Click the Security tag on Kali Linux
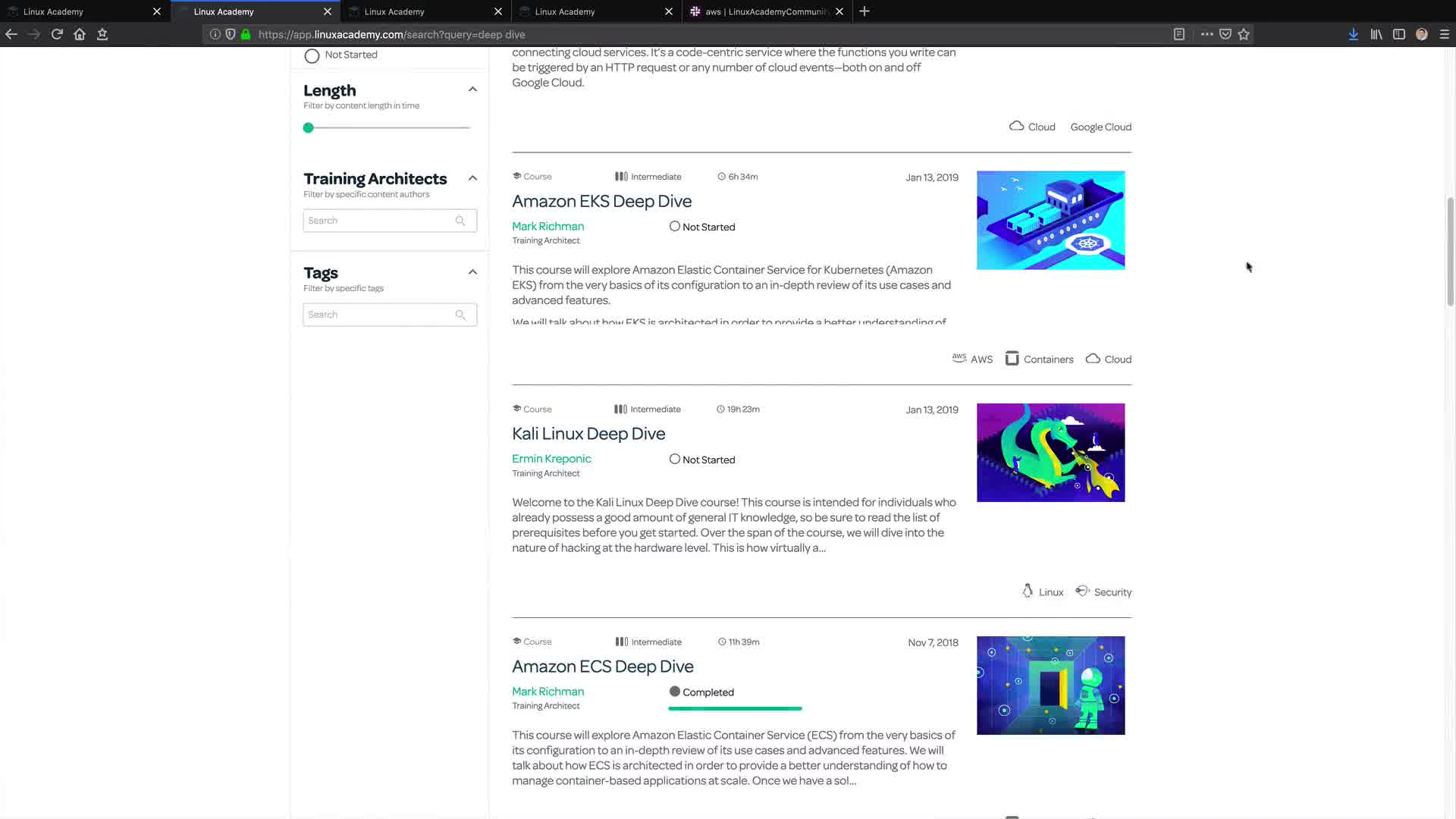The width and height of the screenshot is (1456, 819). [x=1112, y=592]
